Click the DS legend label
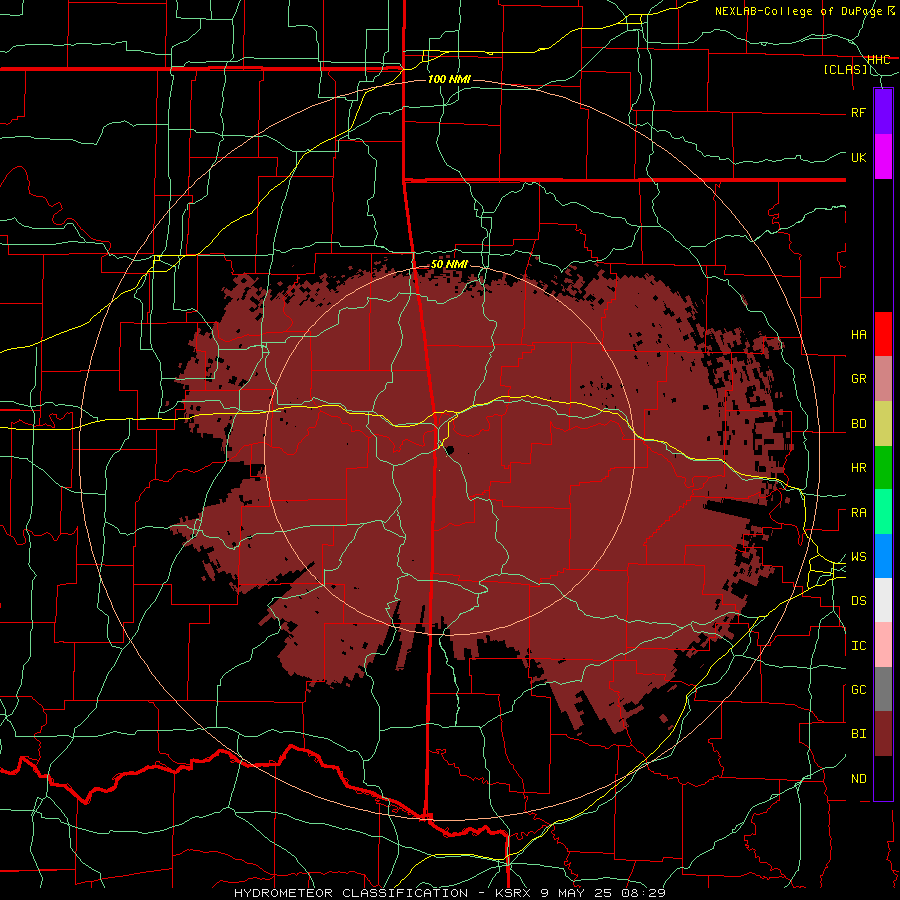This screenshot has height=900, width=900. pyautogui.click(x=859, y=601)
